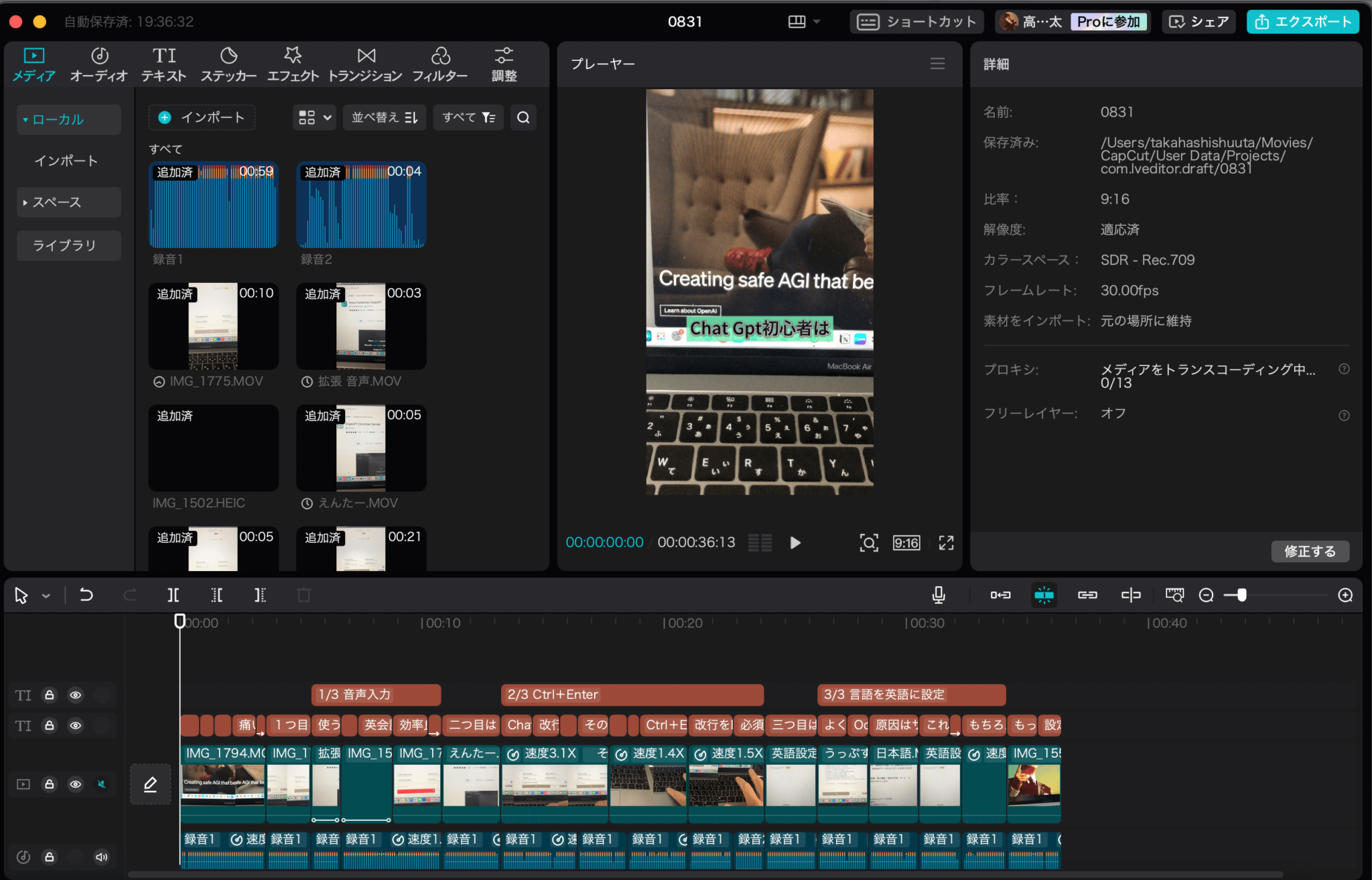Click the search icon in media panel
This screenshot has height=880, width=1372.
(523, 118)
